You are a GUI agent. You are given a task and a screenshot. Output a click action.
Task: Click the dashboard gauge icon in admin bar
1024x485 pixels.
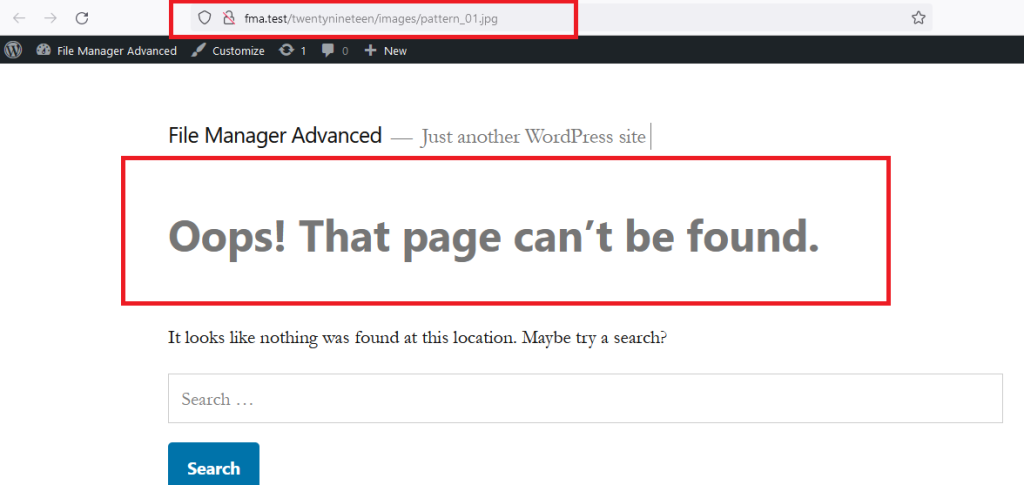(43, 50)
